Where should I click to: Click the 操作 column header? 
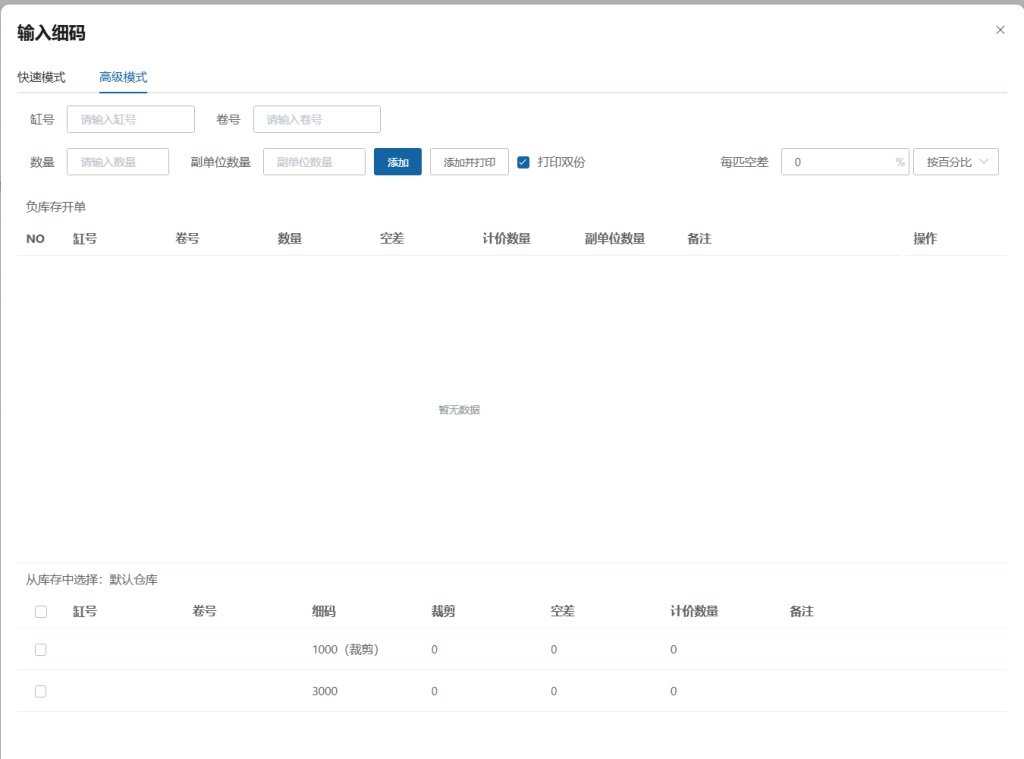925,239
